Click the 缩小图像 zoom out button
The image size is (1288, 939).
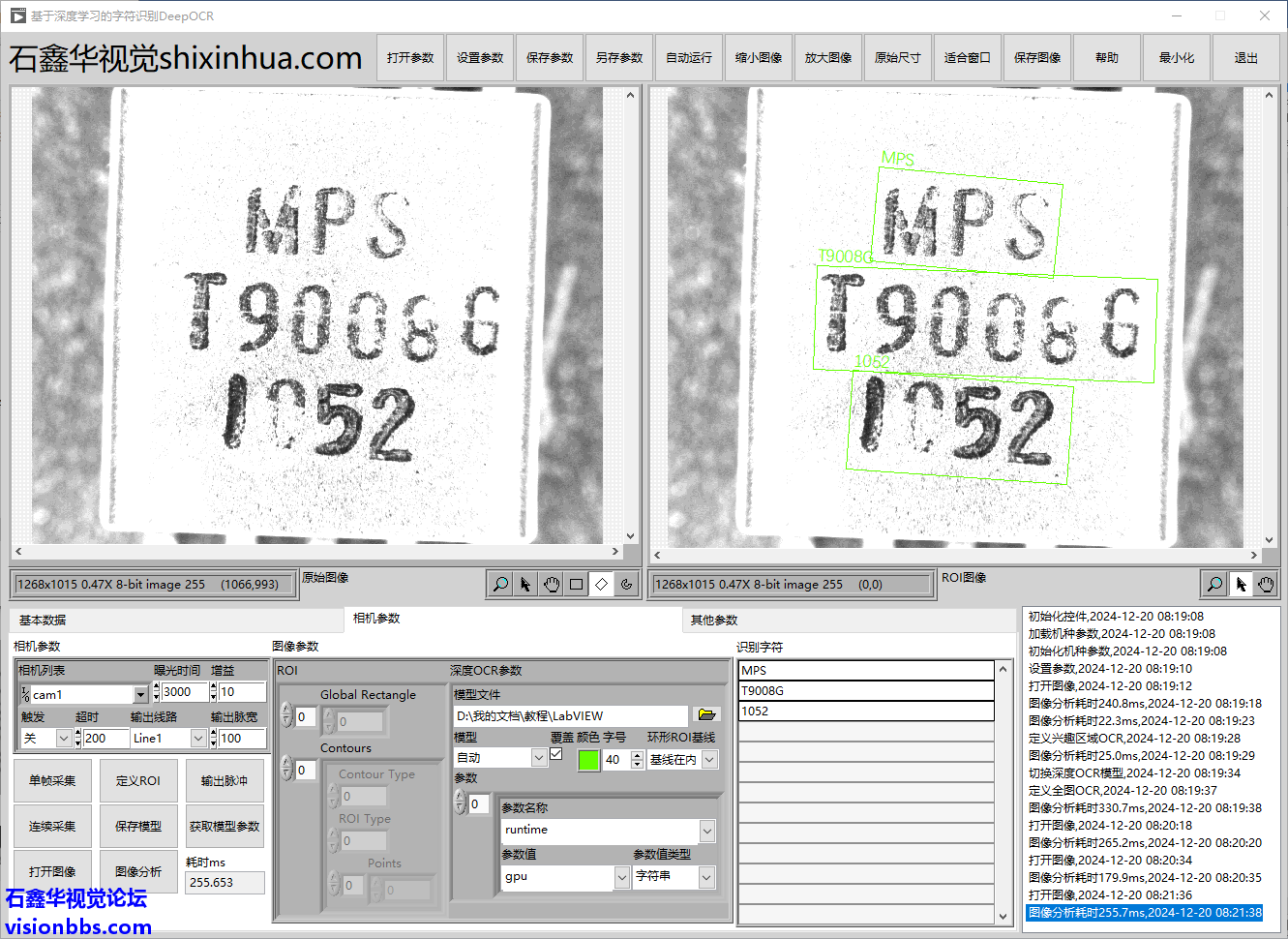coord(759,58)
